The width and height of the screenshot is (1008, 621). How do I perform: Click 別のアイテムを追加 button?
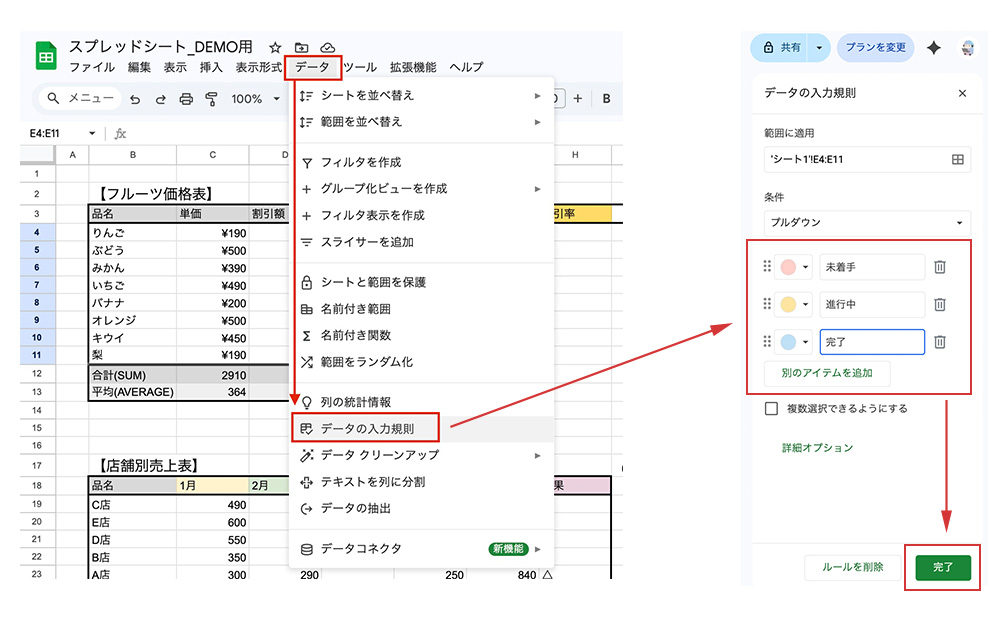(826, 373)
